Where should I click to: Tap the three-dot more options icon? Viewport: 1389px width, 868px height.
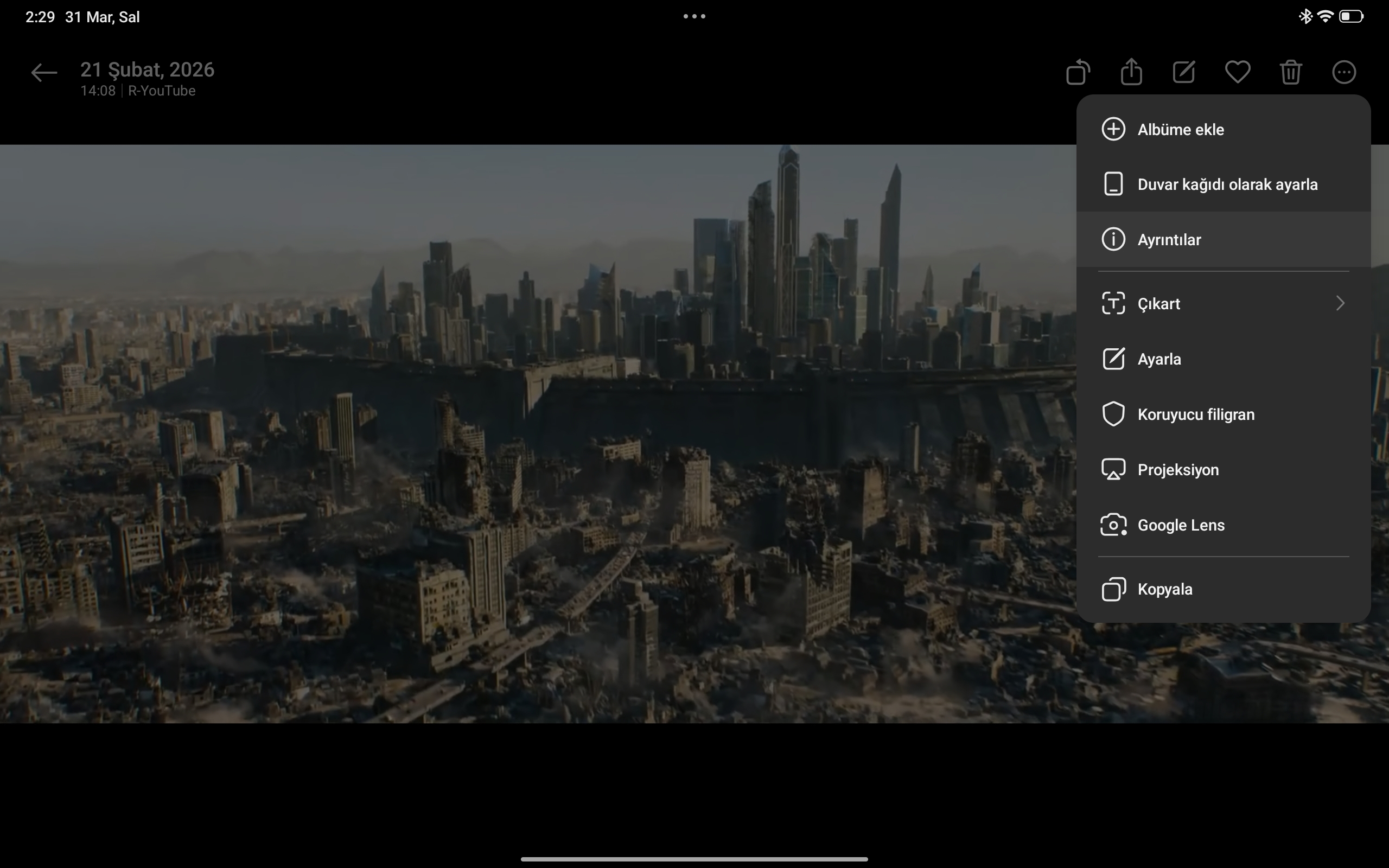[x=1343, y=72]
